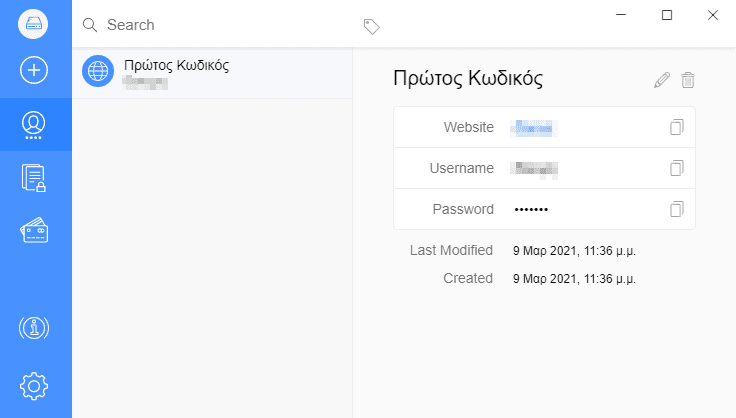Screen dimensions: 736x418
Task: Copy the Username value
Action: click(x=676, y=168)
